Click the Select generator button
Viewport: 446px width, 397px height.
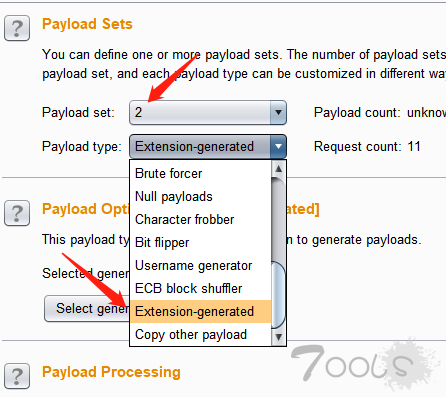pos(87,309)
